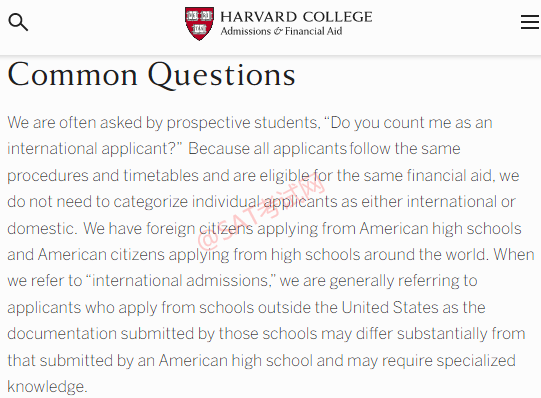Click the HARVARD COLLEGE title text
541x398 pixels.
(296, 17)
